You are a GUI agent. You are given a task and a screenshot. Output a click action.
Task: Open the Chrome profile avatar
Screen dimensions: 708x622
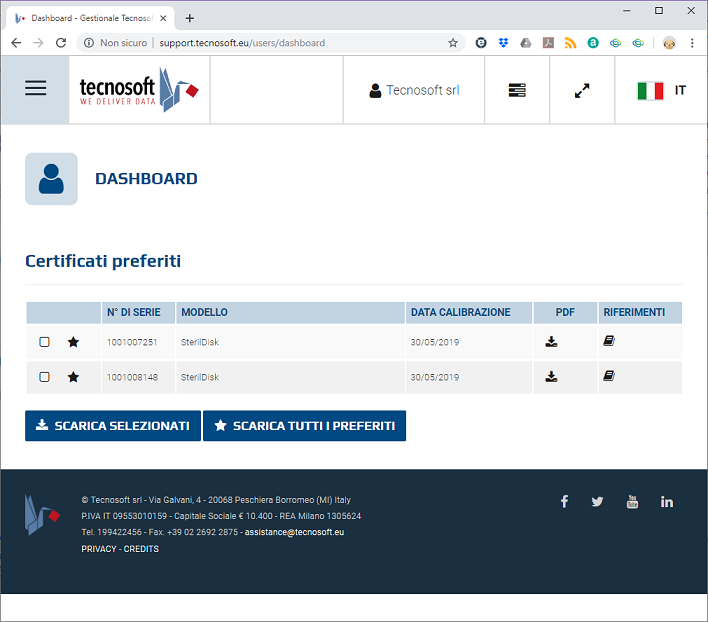669,43
